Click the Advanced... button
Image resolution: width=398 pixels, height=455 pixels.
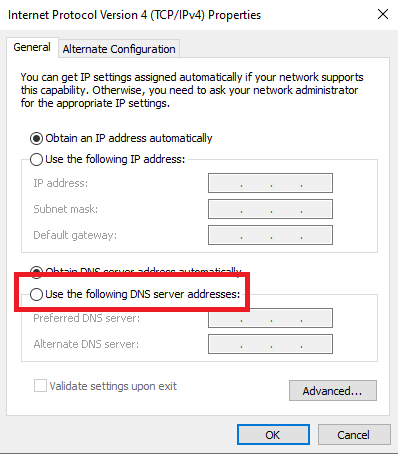pyautogui.click(x=333, y=391)
